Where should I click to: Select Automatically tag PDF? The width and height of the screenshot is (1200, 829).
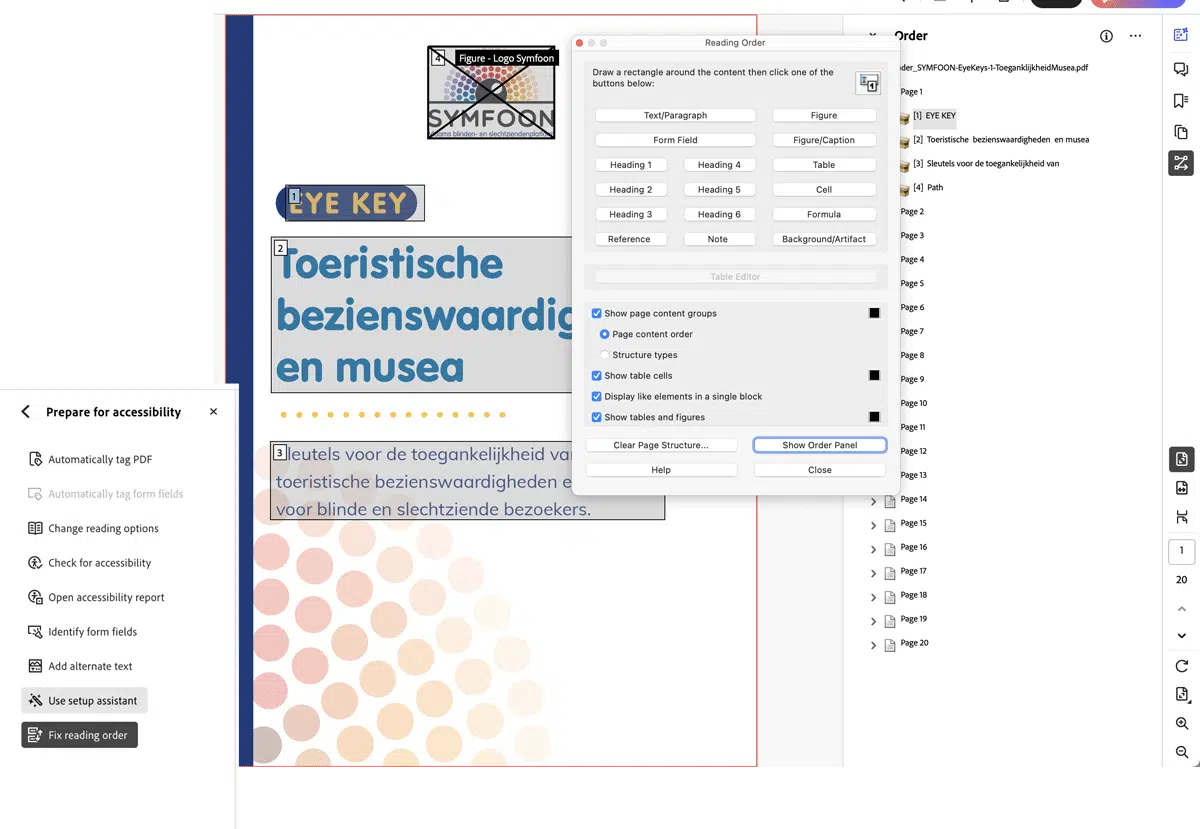click(x=90, y=460)
